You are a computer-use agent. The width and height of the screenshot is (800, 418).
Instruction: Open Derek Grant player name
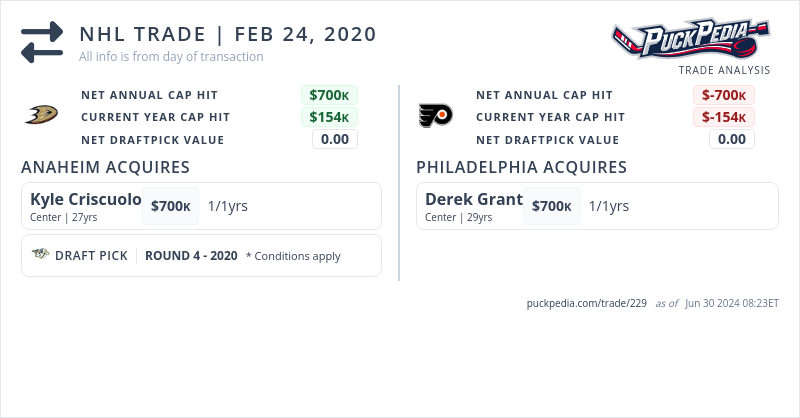[474, 199]
